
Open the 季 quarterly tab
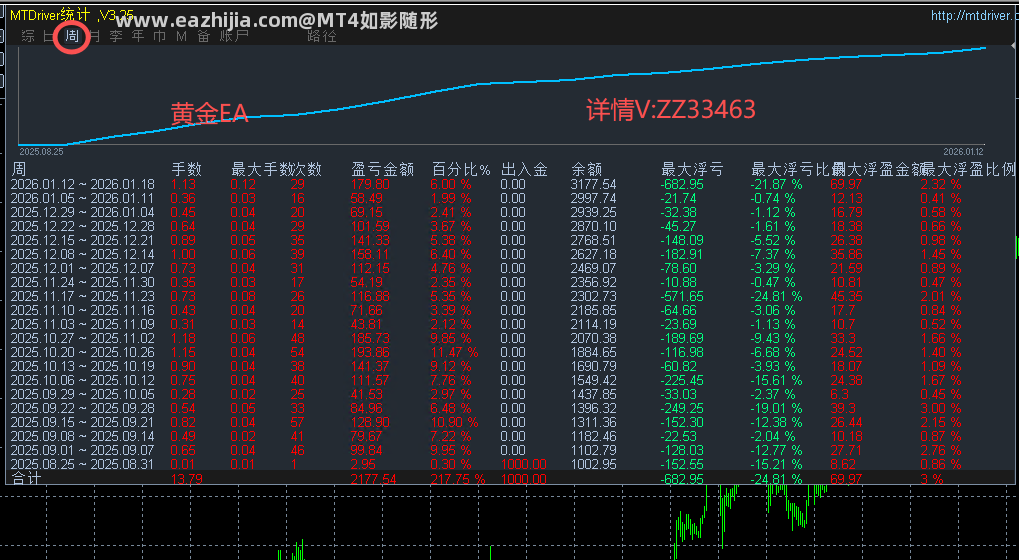116,36
